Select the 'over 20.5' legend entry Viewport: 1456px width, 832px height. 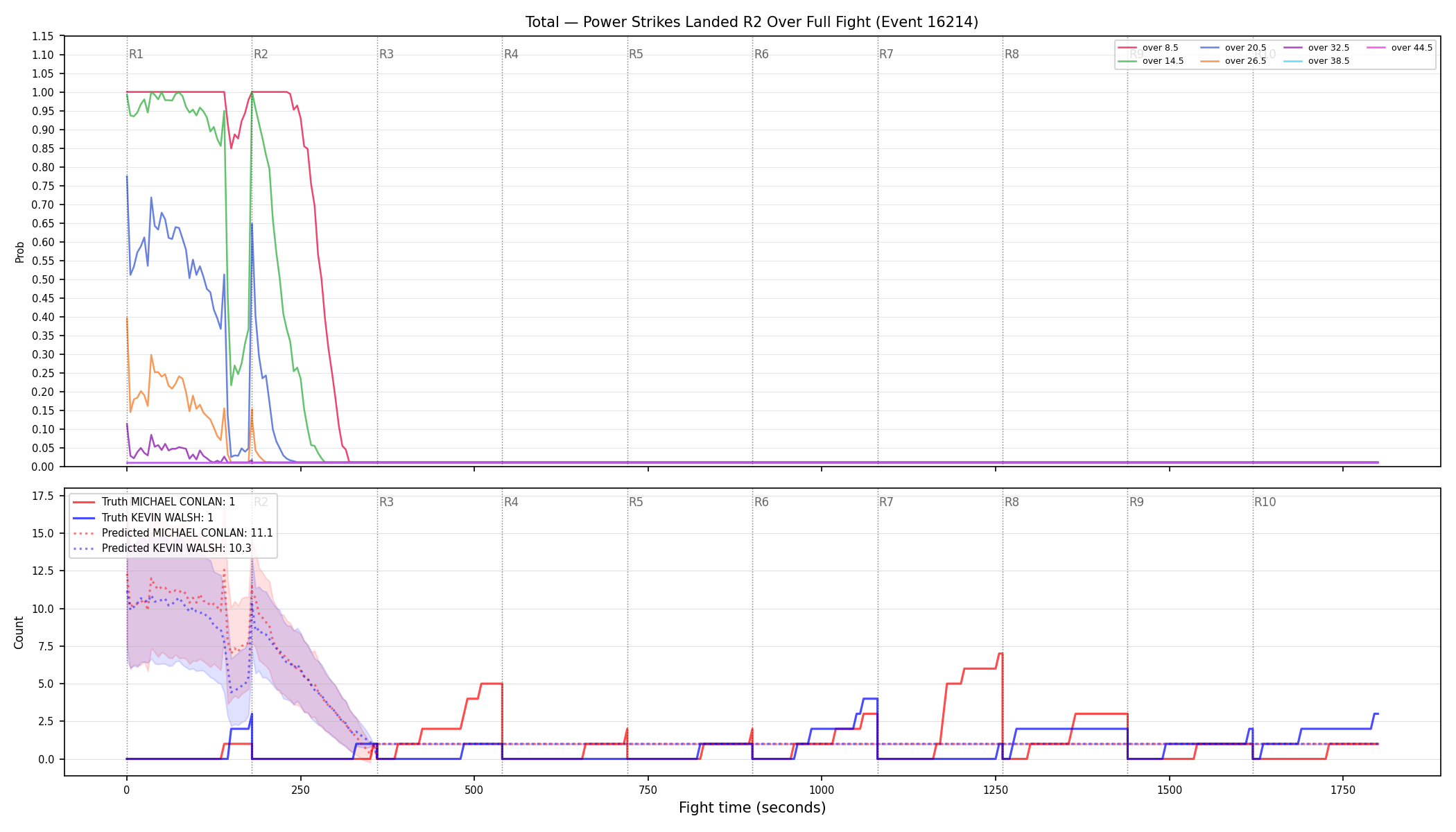pos(1233,48)
